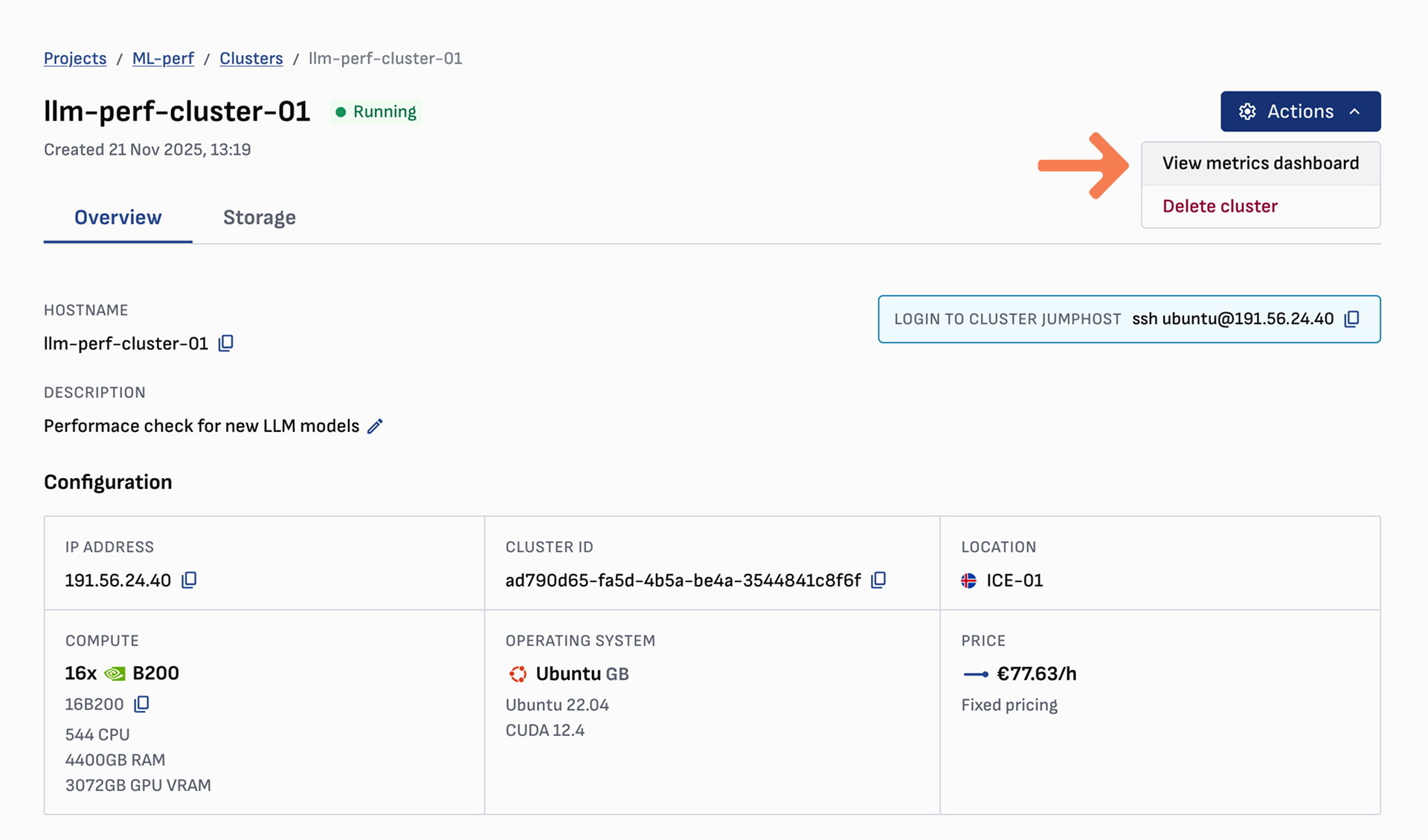Click the Iceland flag location icon

pos(968,581)
